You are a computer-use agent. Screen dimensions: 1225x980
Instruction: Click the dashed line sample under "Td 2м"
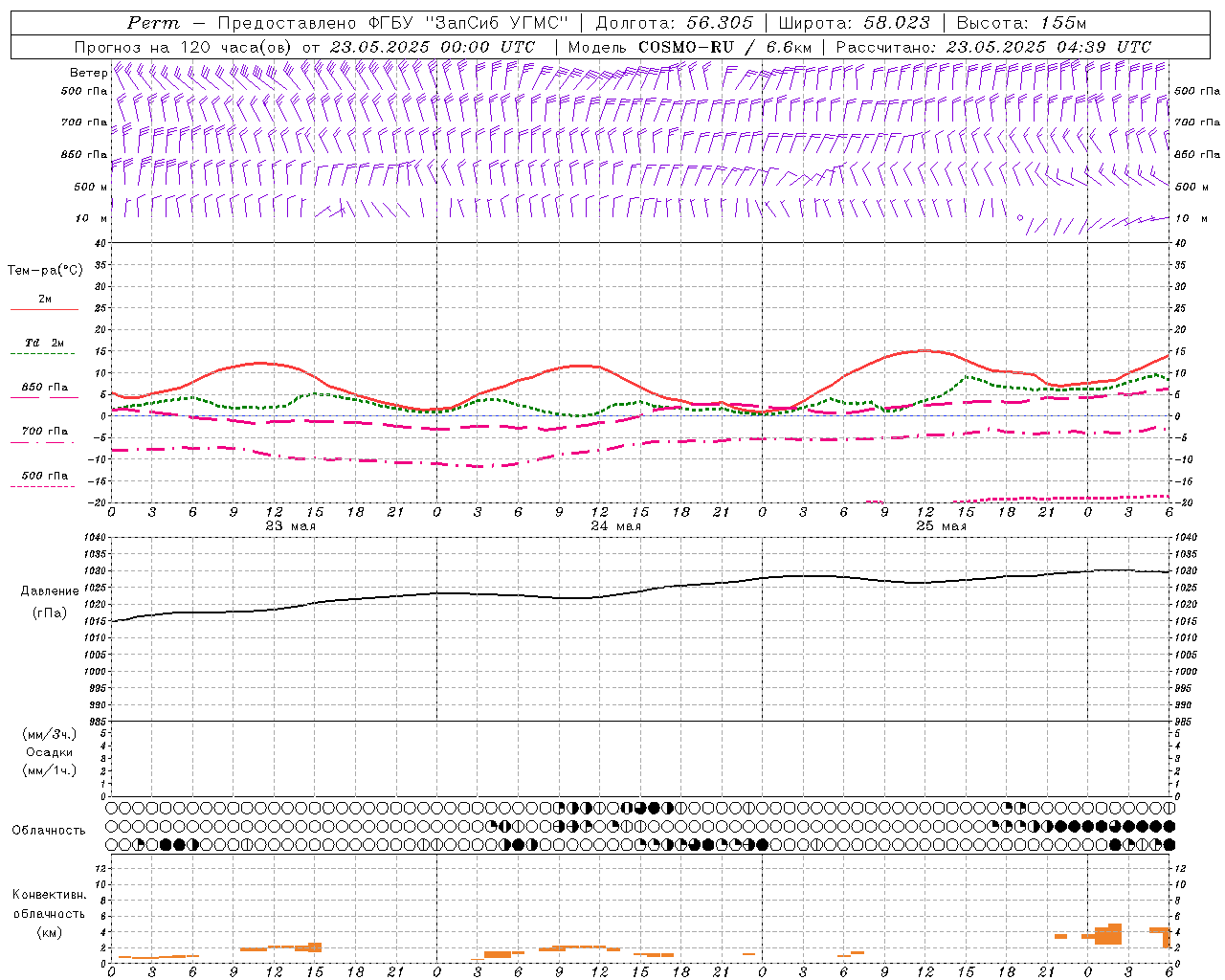[x=42, y=354]
